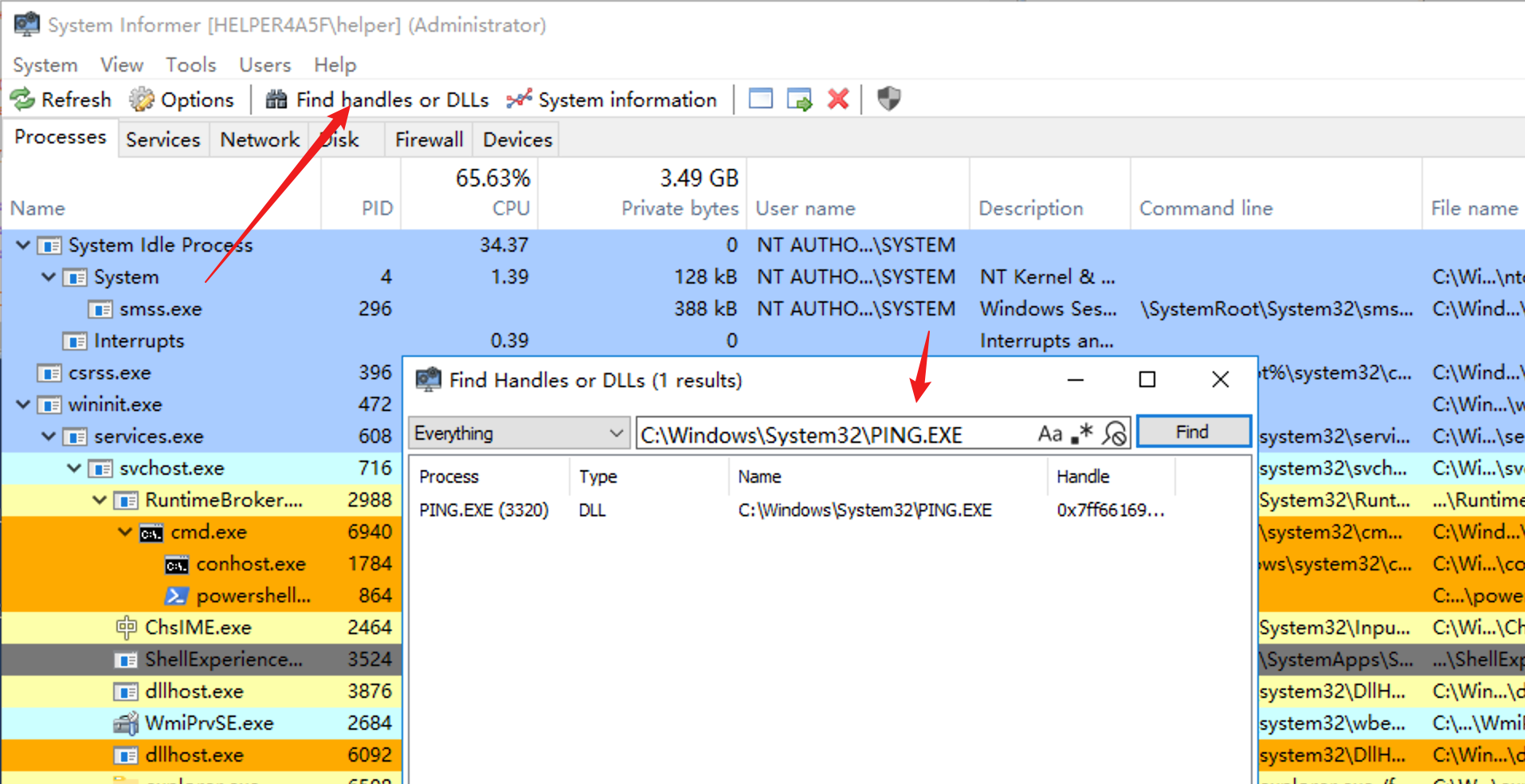The width and height of the screenshot is (1525, 784).
Task: Collapse the cmd.exe process tree node
Action: (x=125, y=531)
